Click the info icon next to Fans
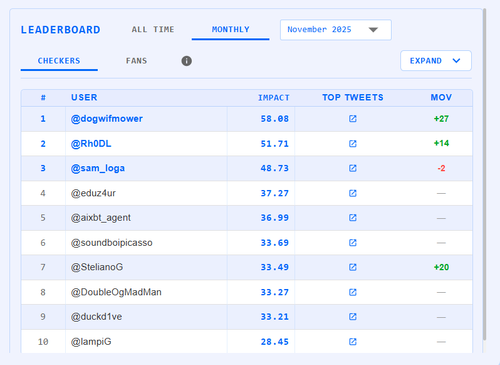This screenshot has height=365, width=500. 186,61
